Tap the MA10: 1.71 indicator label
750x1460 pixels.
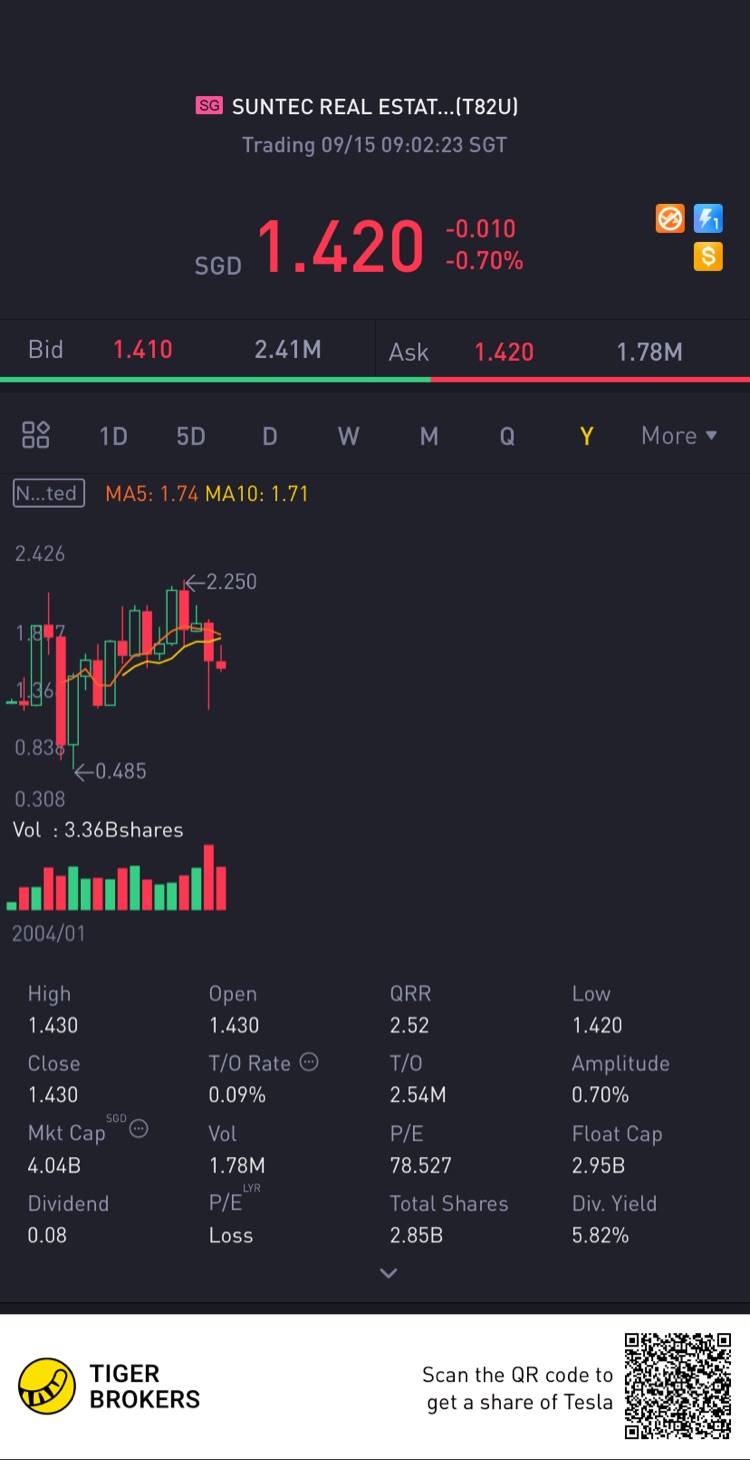pyautogui.click(x=256, y=494)
